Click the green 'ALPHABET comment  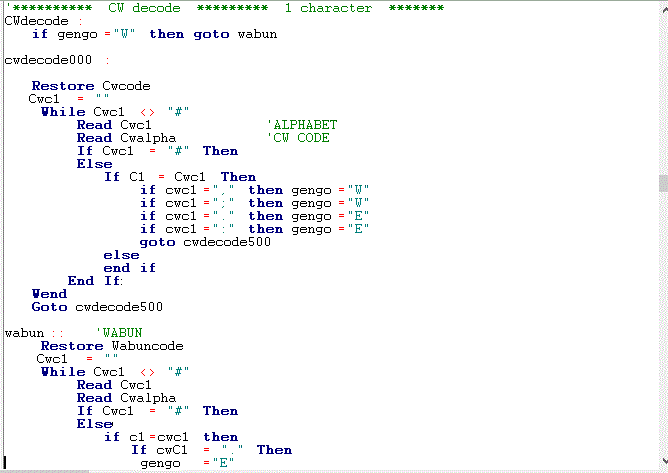point(301,125)
